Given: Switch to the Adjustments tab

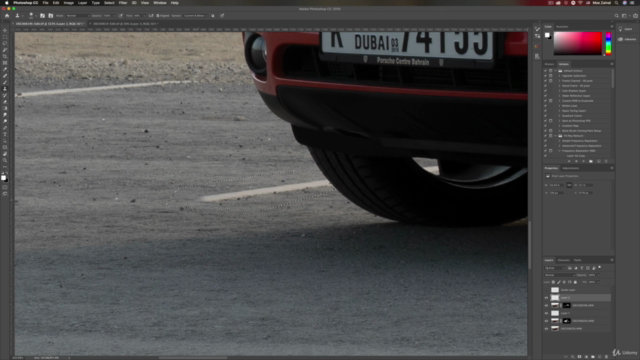Looking at the screenshot, I should click(571, 168).
